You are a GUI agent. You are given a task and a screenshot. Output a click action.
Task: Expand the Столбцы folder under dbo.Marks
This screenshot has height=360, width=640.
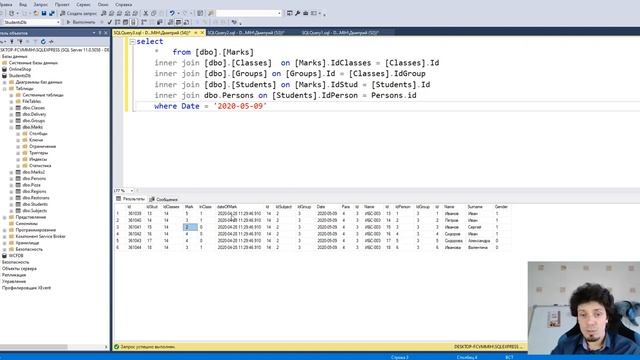[x=18, y=134]
